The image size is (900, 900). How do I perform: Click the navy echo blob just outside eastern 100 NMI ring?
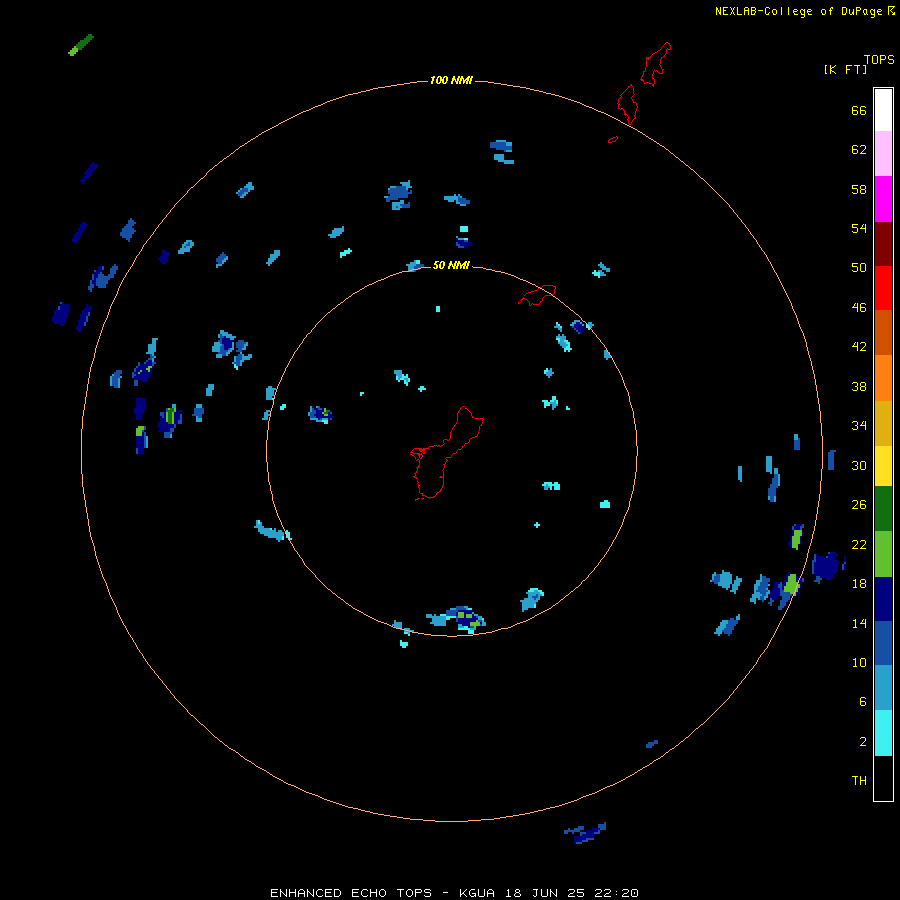[x=828, y=567]
